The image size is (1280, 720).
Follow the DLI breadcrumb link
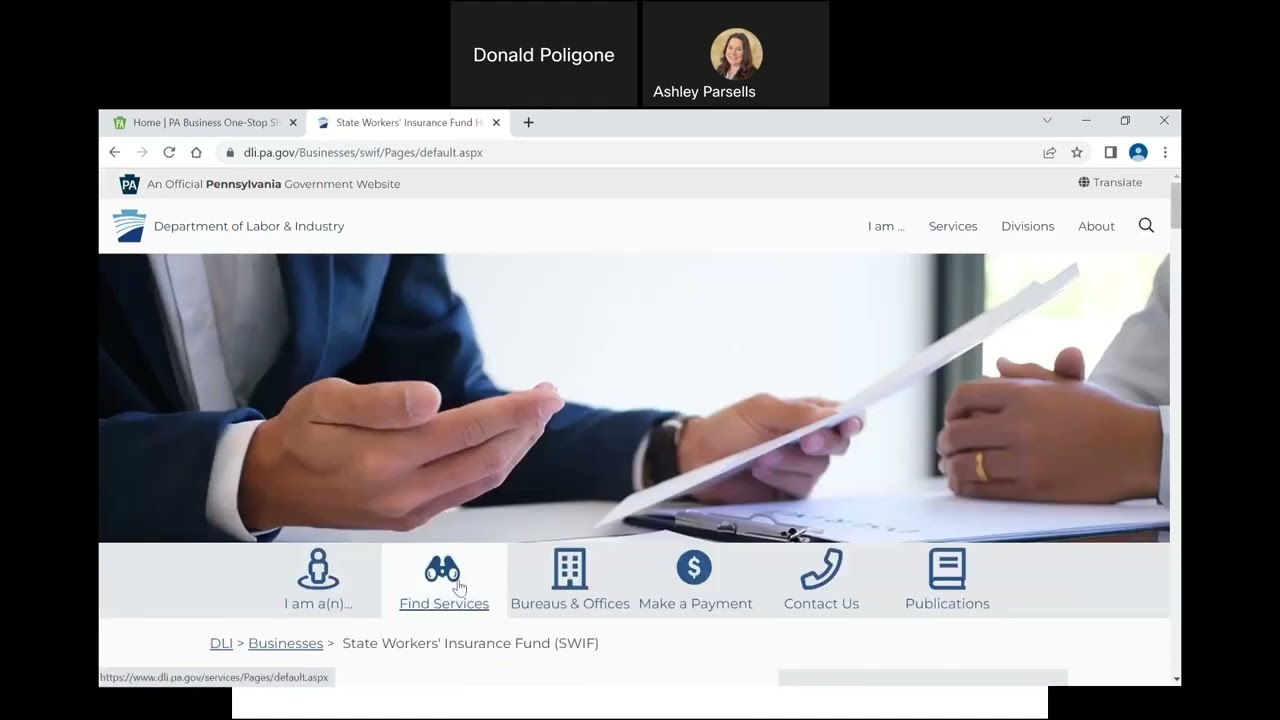(221, 643)
